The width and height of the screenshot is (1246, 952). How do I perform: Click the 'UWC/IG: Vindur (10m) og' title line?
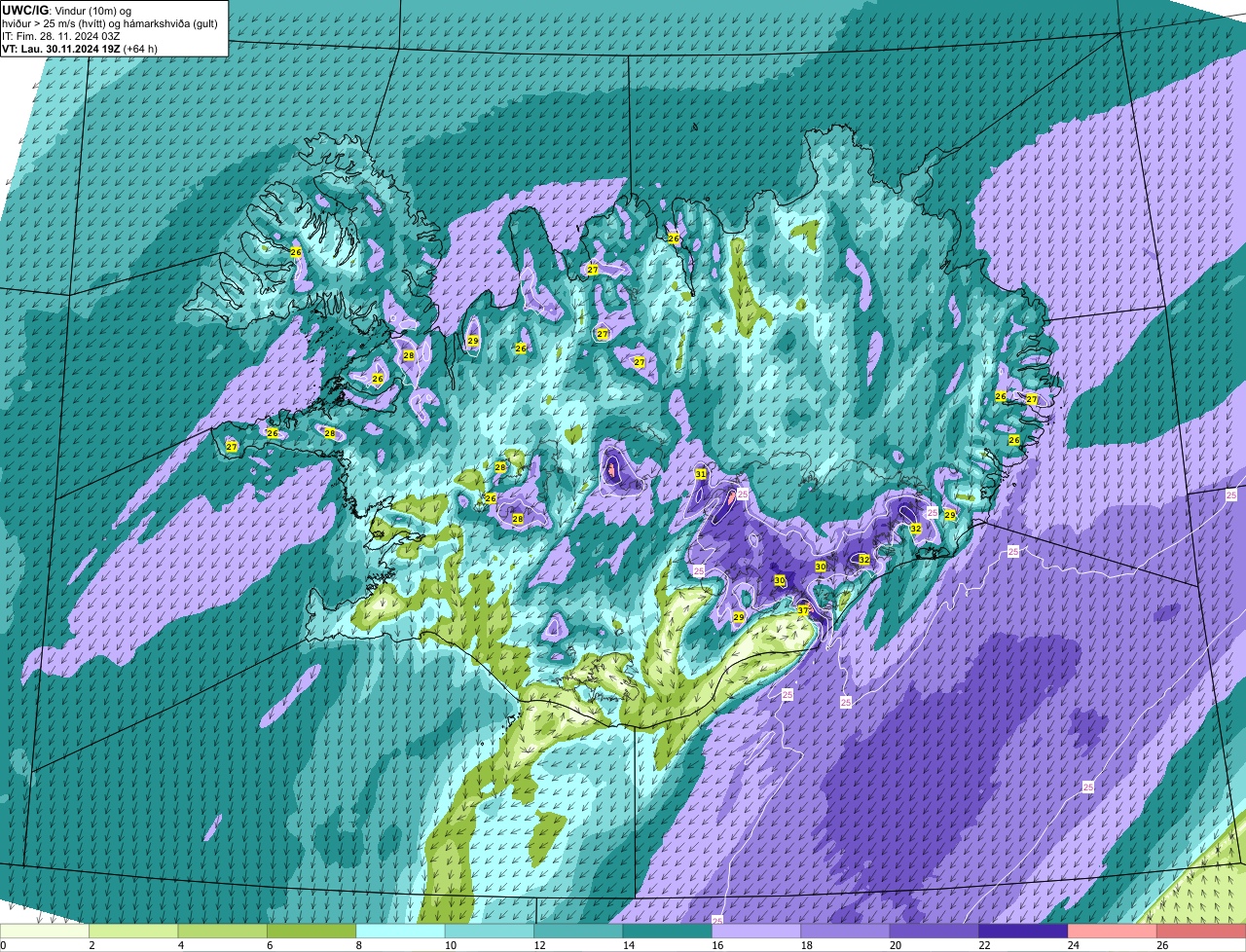[x=66, y=10]
